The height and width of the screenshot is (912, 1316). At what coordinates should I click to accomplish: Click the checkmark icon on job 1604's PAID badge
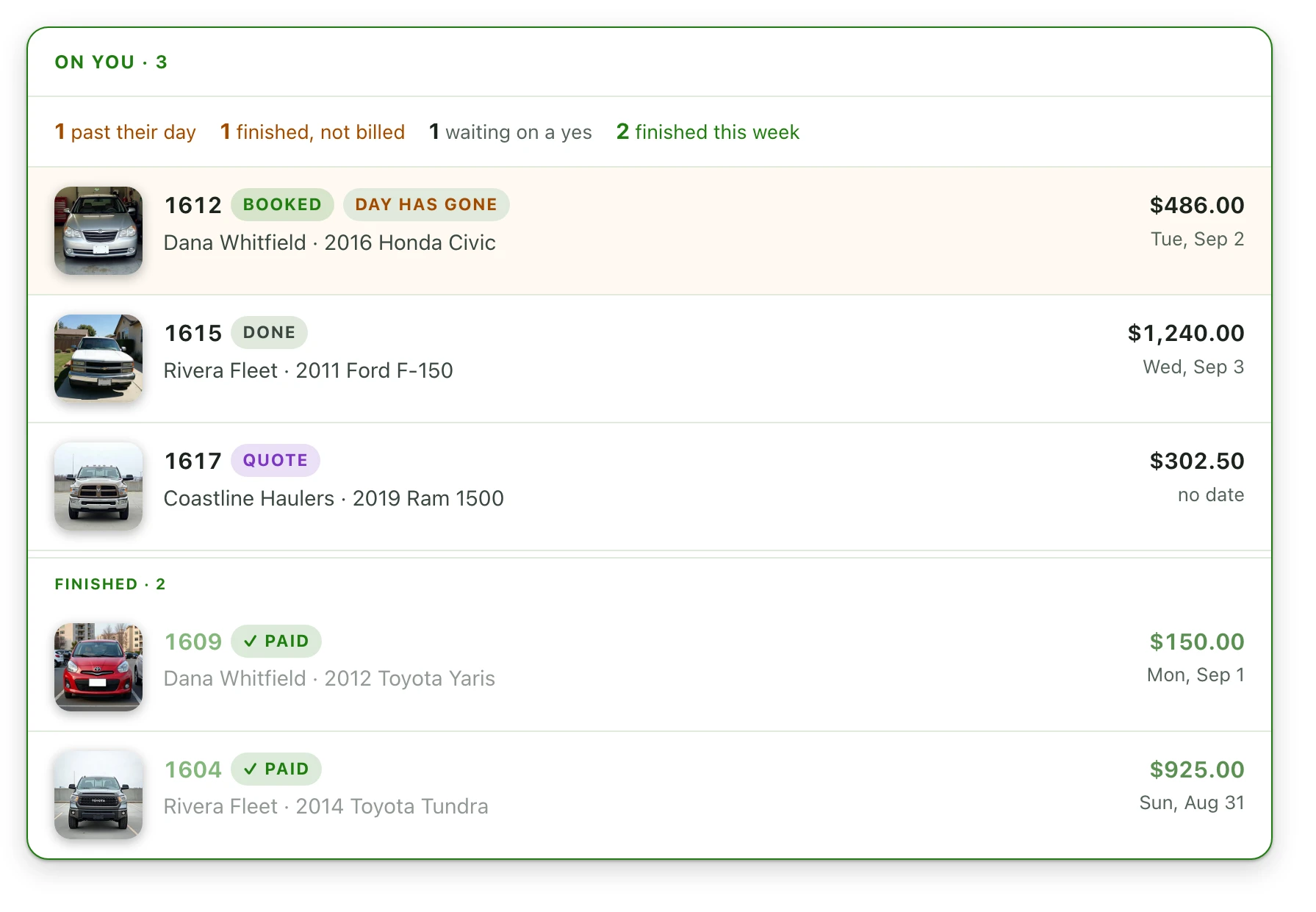coord(251,769)
